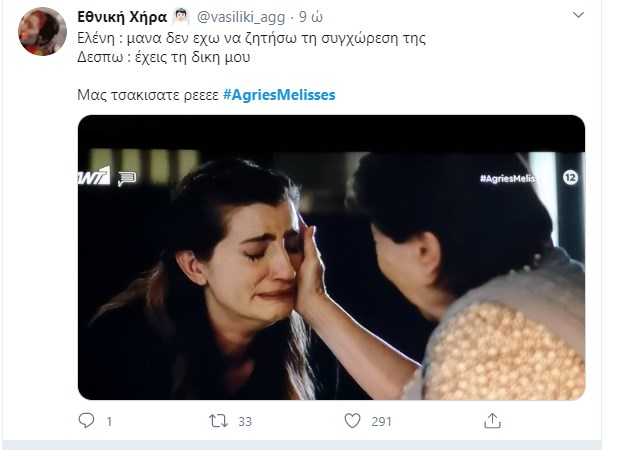
Task: Open the attached crying scene image
Action: coord(331,270)
